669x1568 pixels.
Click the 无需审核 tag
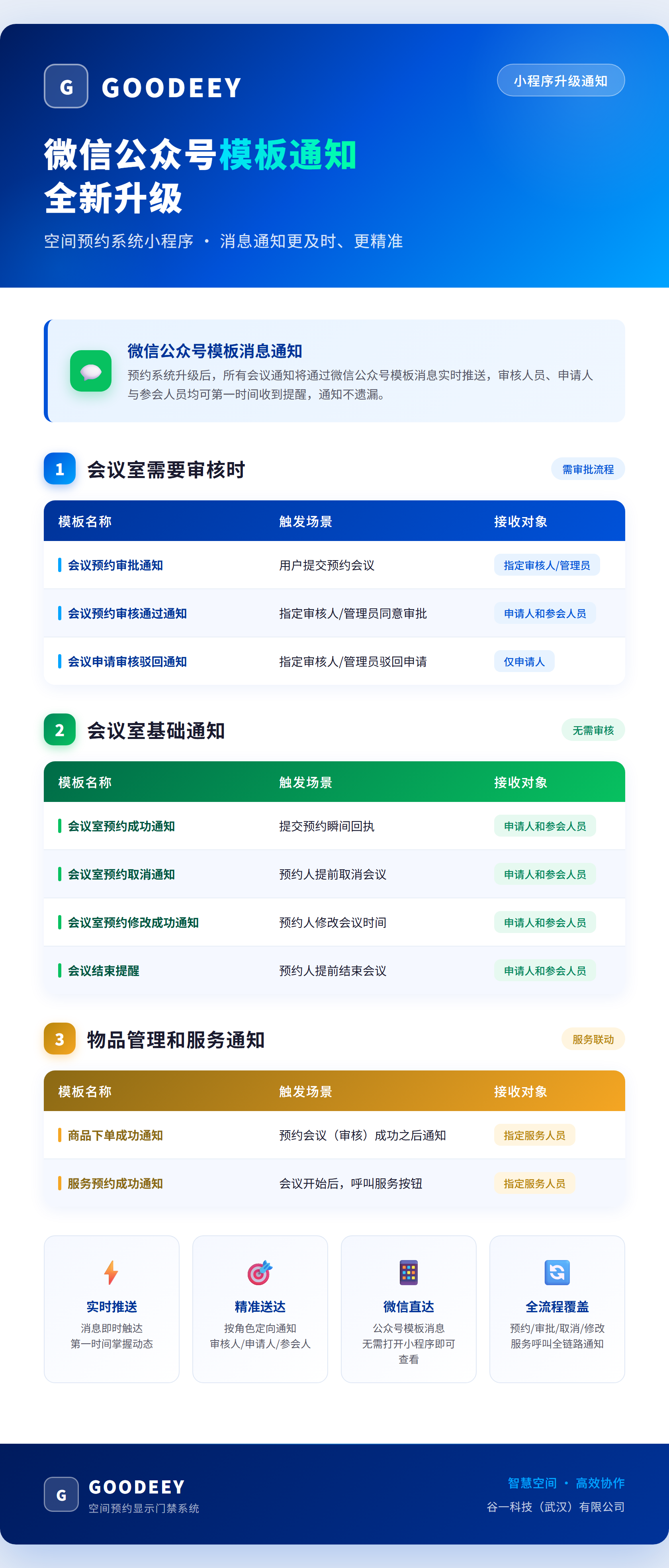click(593, 730)
